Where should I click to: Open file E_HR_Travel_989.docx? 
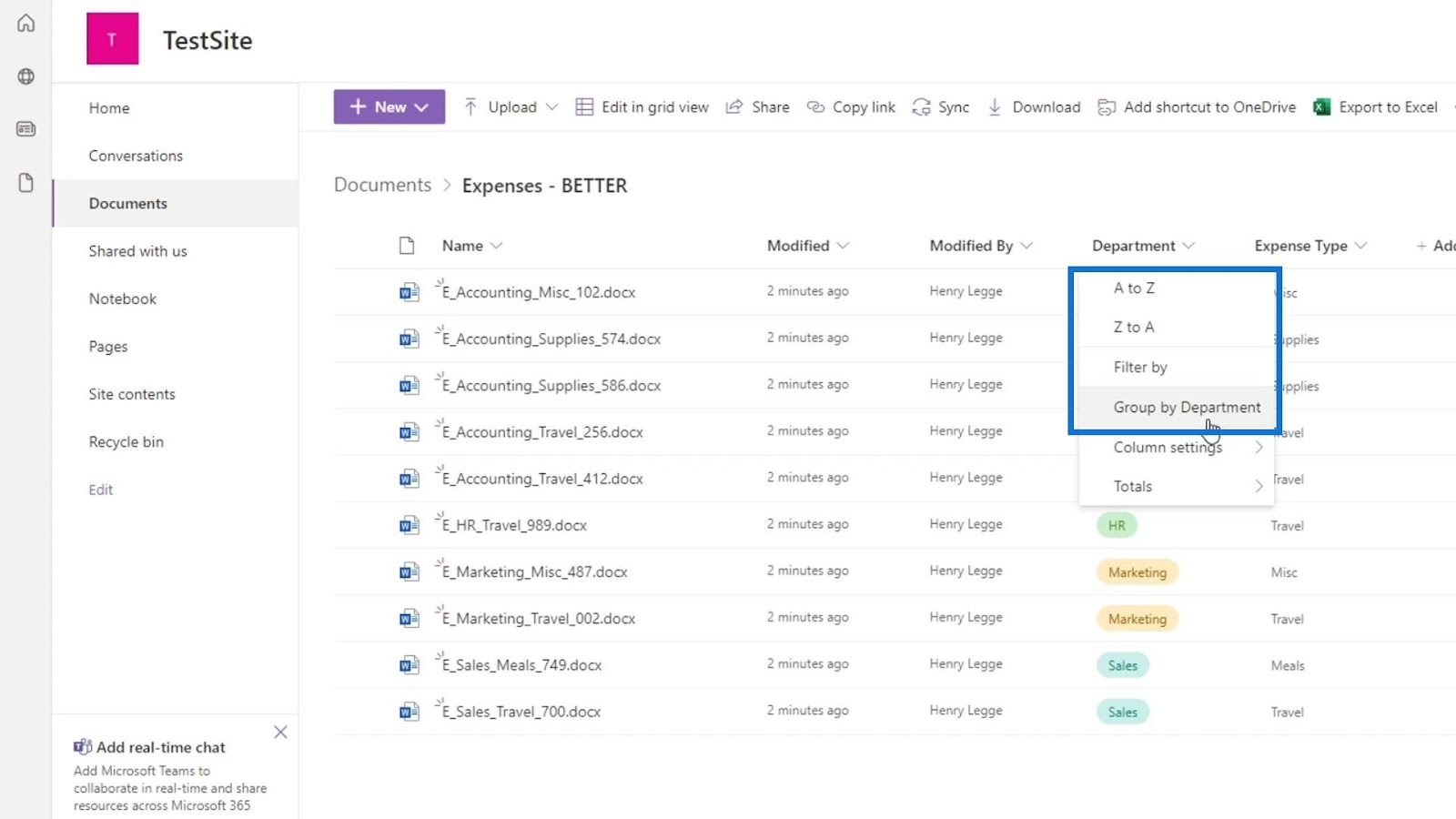coord(514,525)
